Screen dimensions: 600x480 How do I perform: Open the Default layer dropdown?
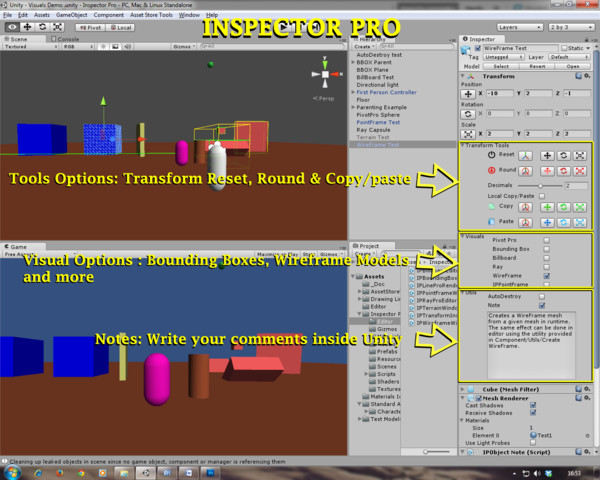coord(569,57)
